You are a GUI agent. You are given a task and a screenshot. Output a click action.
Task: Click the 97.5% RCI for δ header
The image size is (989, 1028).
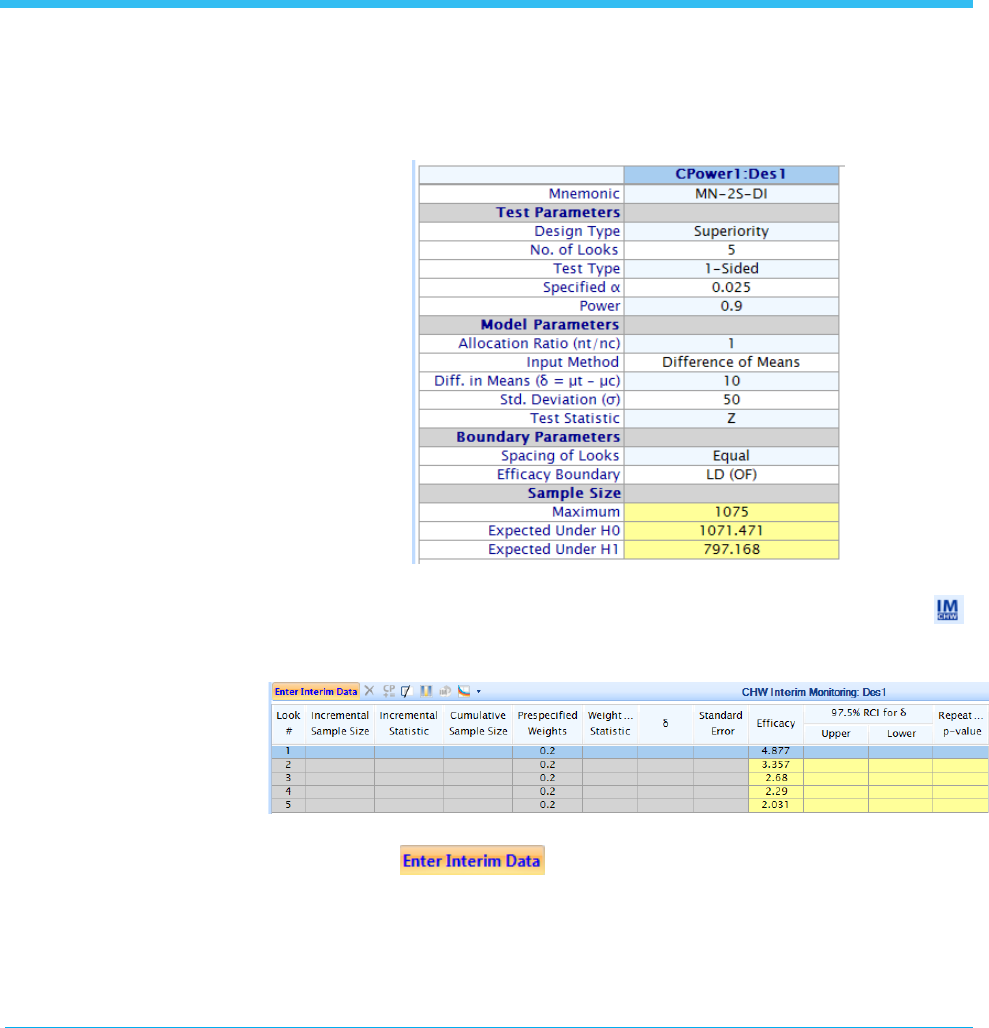tap(868, 713)
